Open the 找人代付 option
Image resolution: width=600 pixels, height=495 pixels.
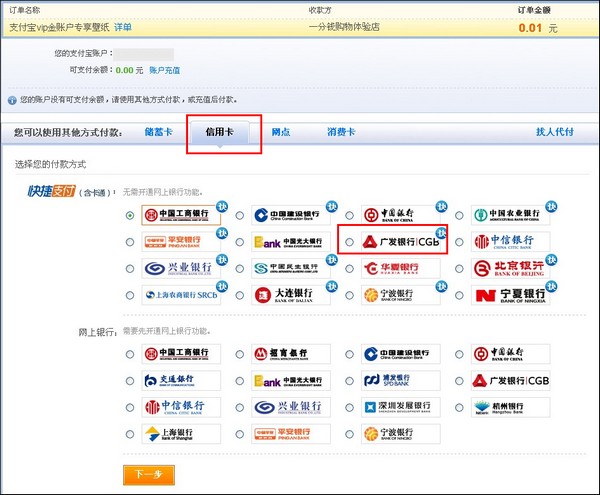(x=555, y=132)
